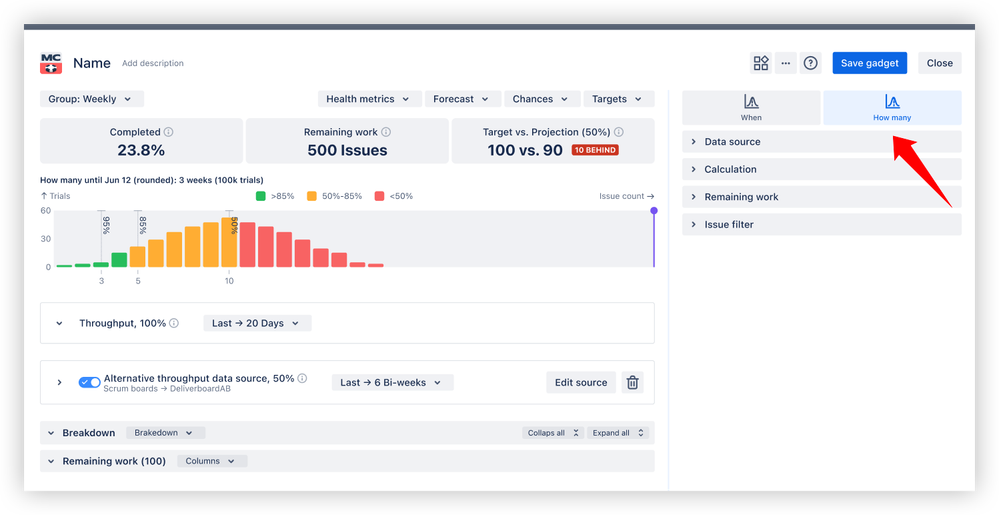Image resolution: width=999 pixels, height=515 pixels.
Task: Click the Expand all button
Action: tap(618, 433)
